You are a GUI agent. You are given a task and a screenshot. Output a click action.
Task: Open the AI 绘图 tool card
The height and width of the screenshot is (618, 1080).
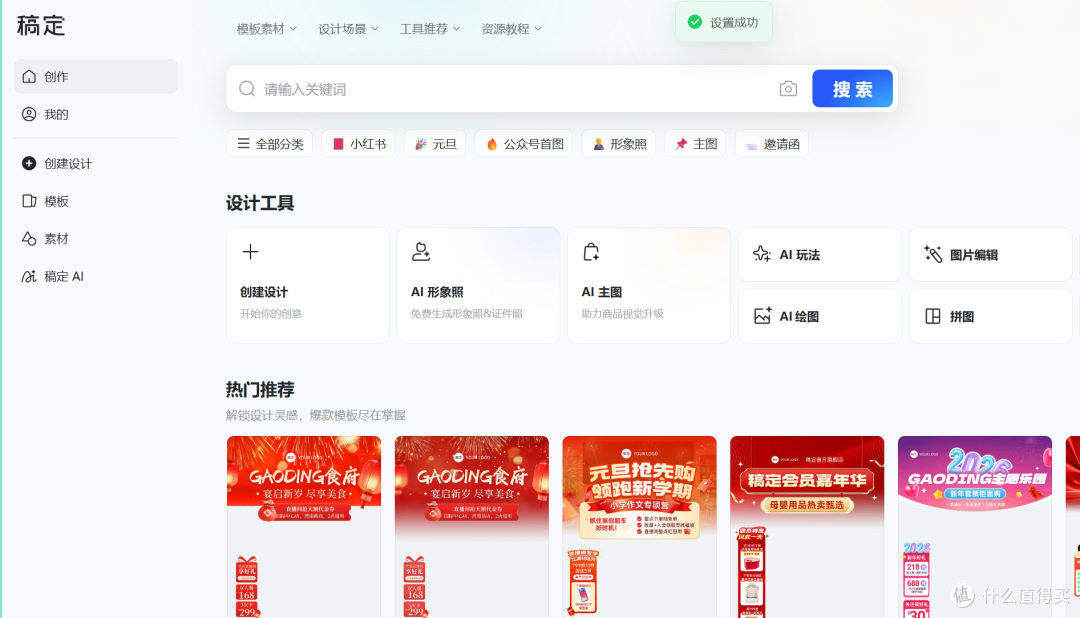(x=820, y=316)
